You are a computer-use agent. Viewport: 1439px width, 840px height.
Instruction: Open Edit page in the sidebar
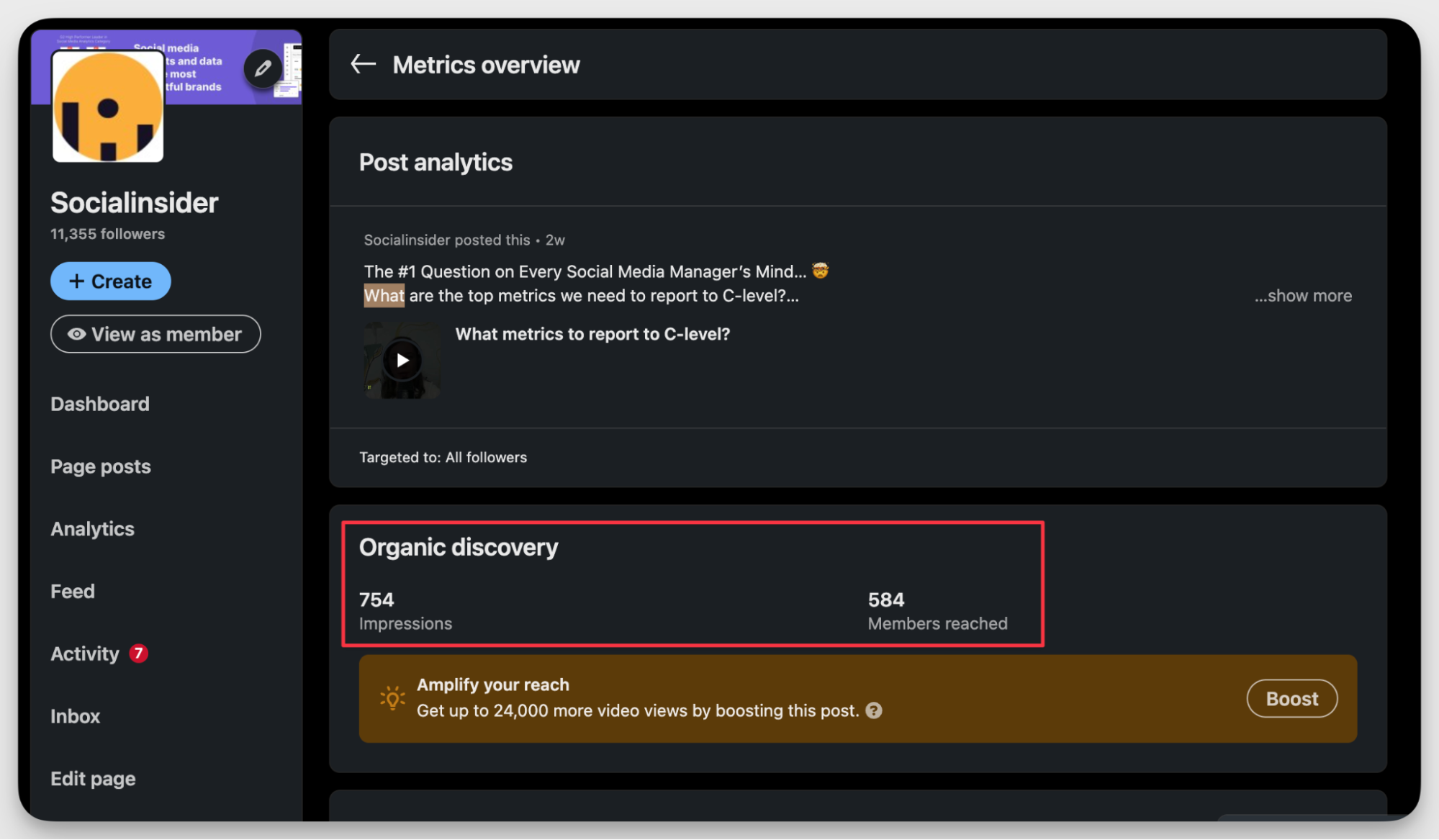(x=93, y=779)
